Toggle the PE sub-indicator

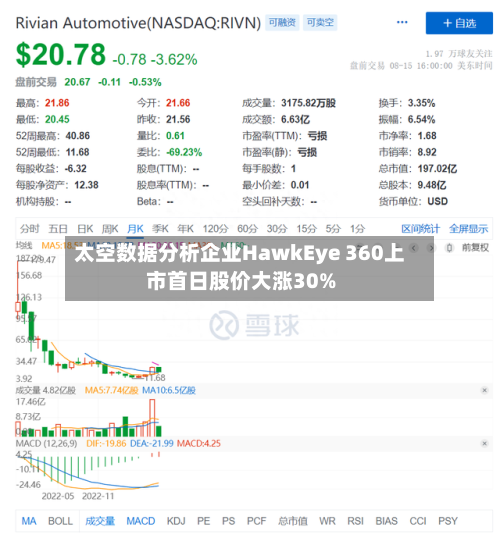point(204,521)
